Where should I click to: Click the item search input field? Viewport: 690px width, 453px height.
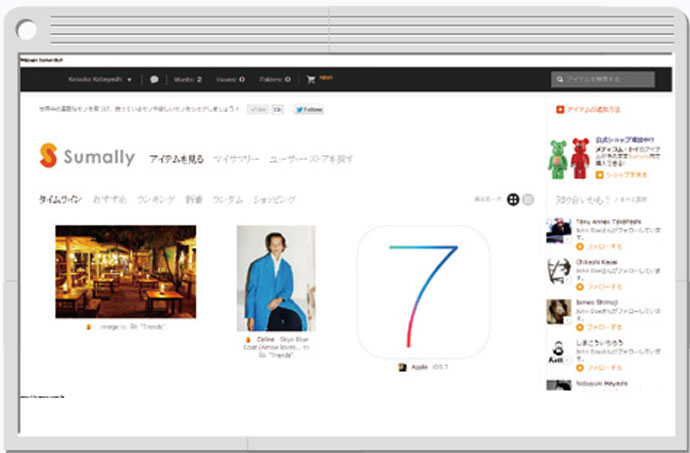click(603, 80)
